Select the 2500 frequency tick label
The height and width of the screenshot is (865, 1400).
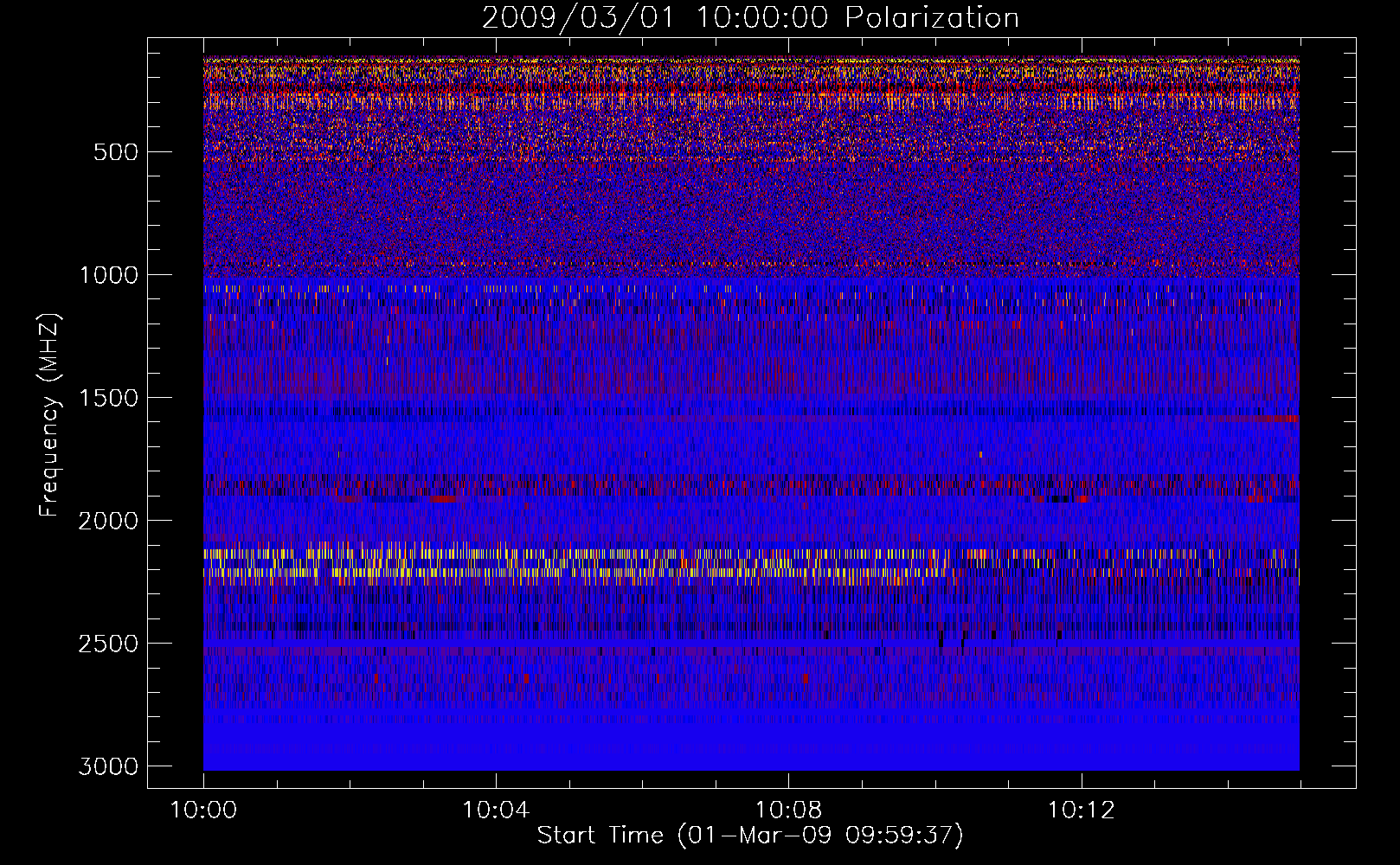pos(108,644)
